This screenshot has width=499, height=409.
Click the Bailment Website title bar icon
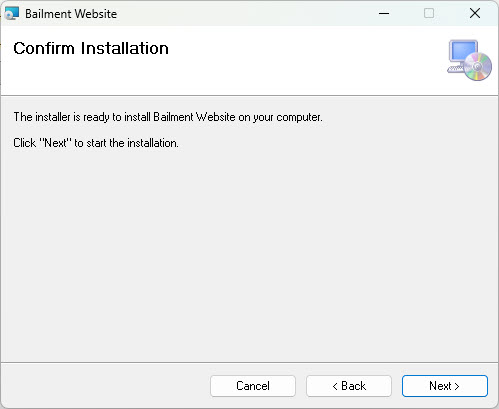click(12, 14)
